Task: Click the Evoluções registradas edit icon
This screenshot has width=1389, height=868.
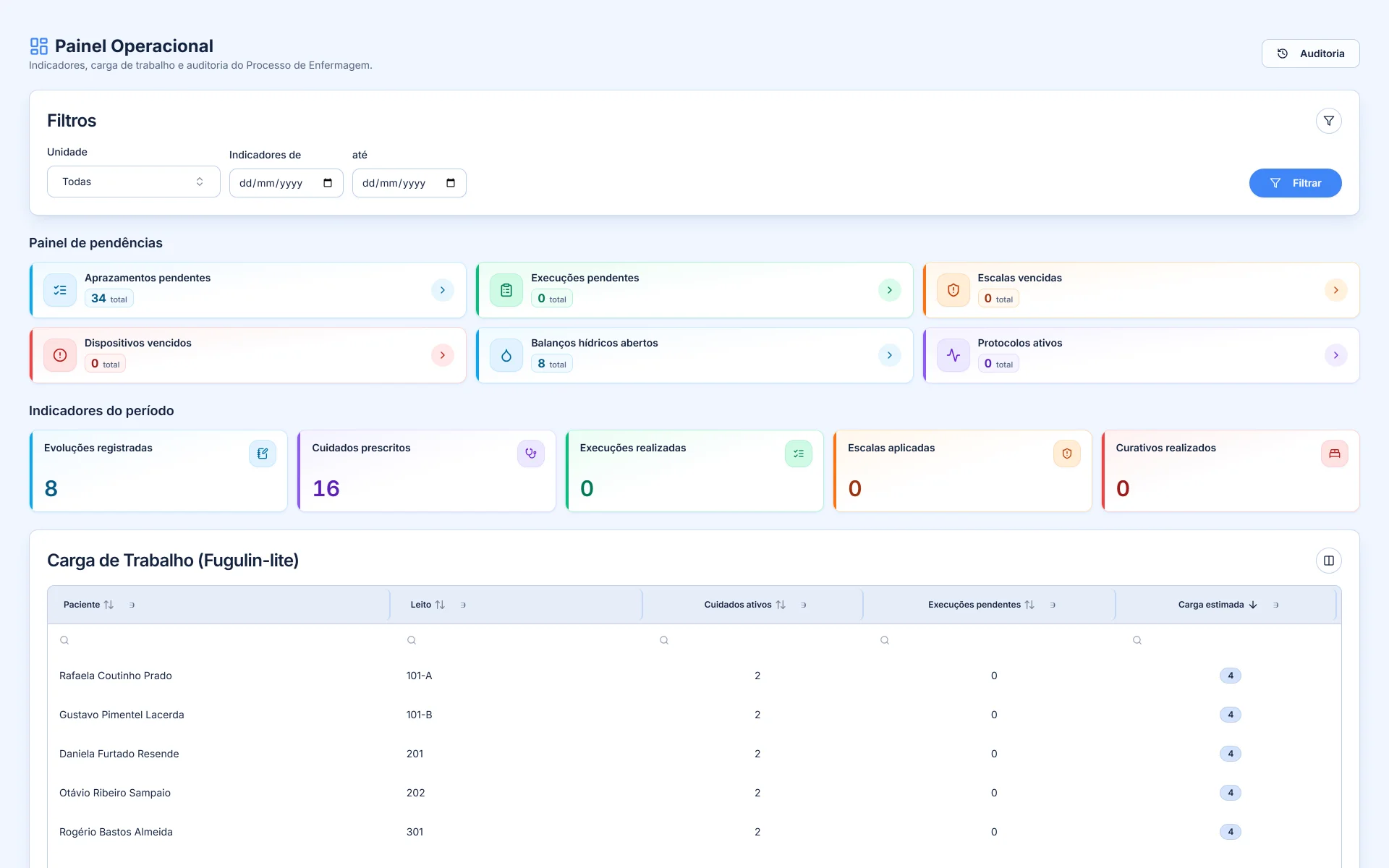Action: 263,454
